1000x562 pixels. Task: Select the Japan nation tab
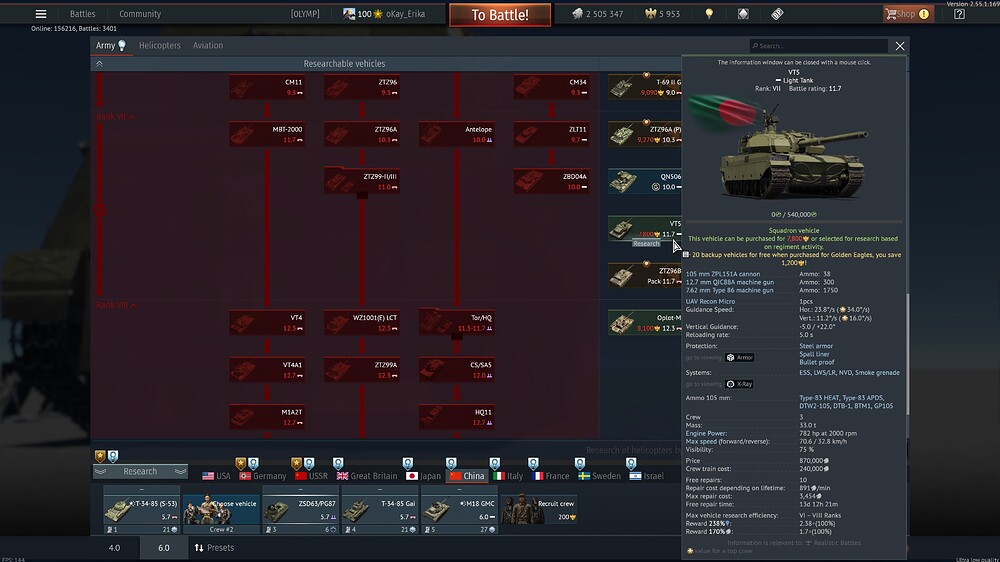pos(423,476)
